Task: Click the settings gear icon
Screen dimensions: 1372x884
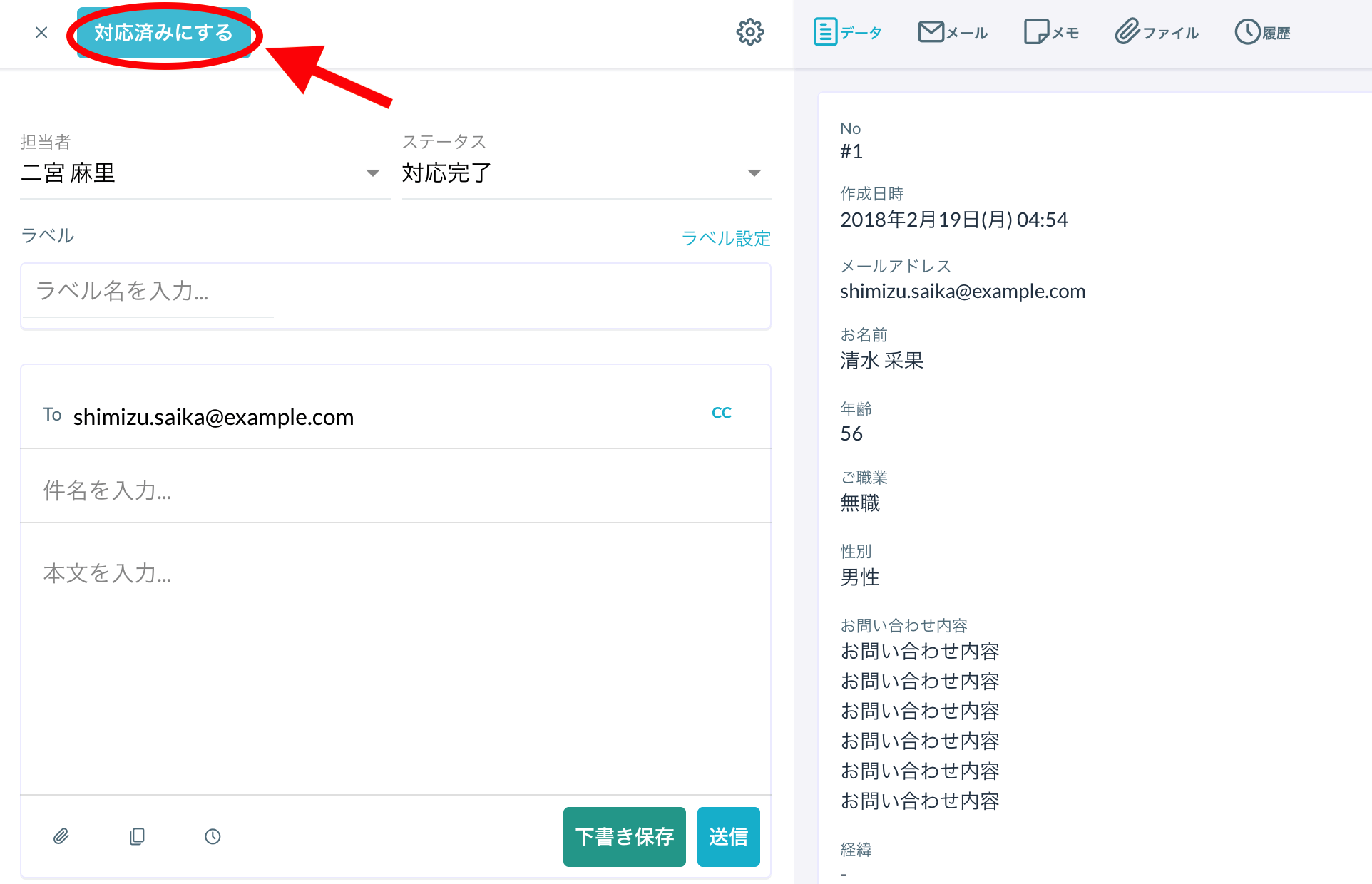Action: pos(749,32)
